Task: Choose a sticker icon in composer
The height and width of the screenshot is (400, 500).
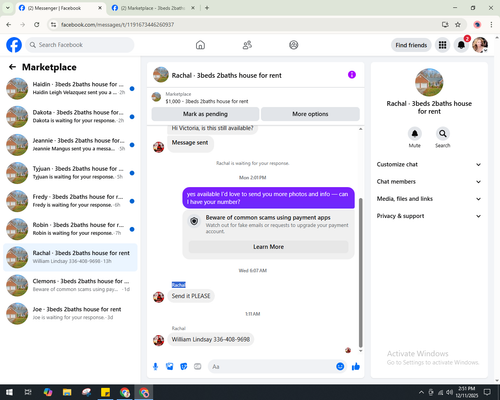Action: (184, 367)
